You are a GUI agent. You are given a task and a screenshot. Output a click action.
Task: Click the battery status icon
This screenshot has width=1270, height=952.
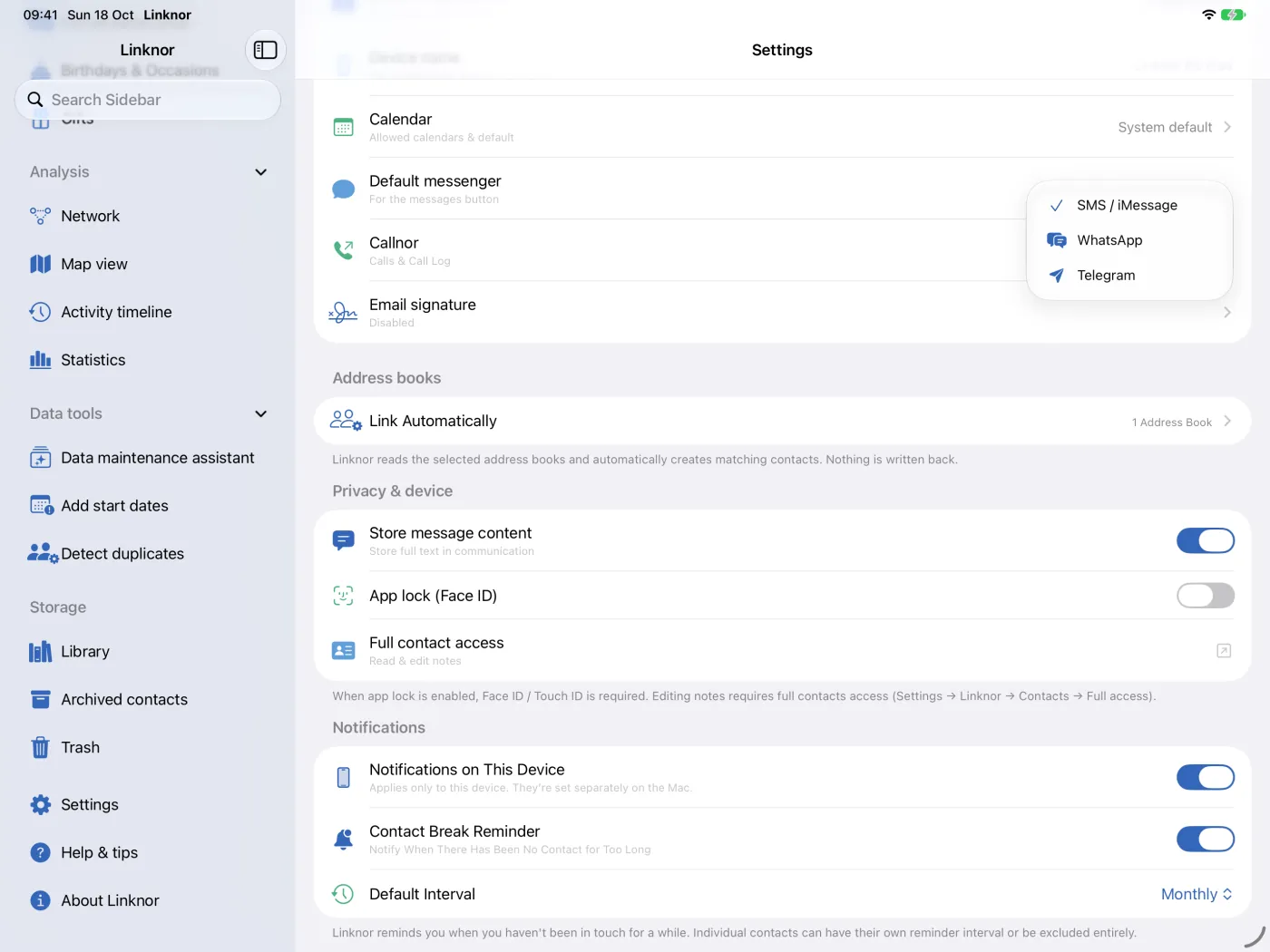1233,15
